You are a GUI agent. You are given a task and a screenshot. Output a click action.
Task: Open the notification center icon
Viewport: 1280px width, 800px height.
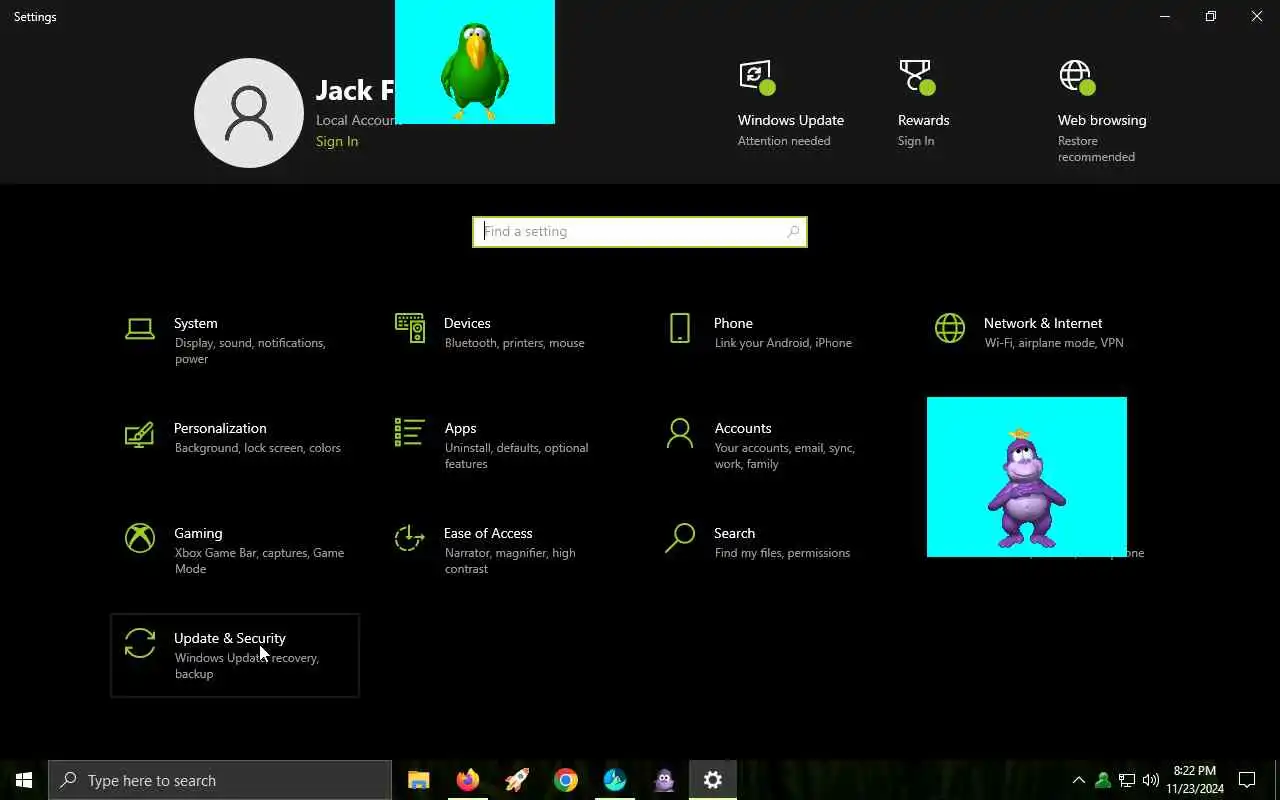click(1247, 780)
